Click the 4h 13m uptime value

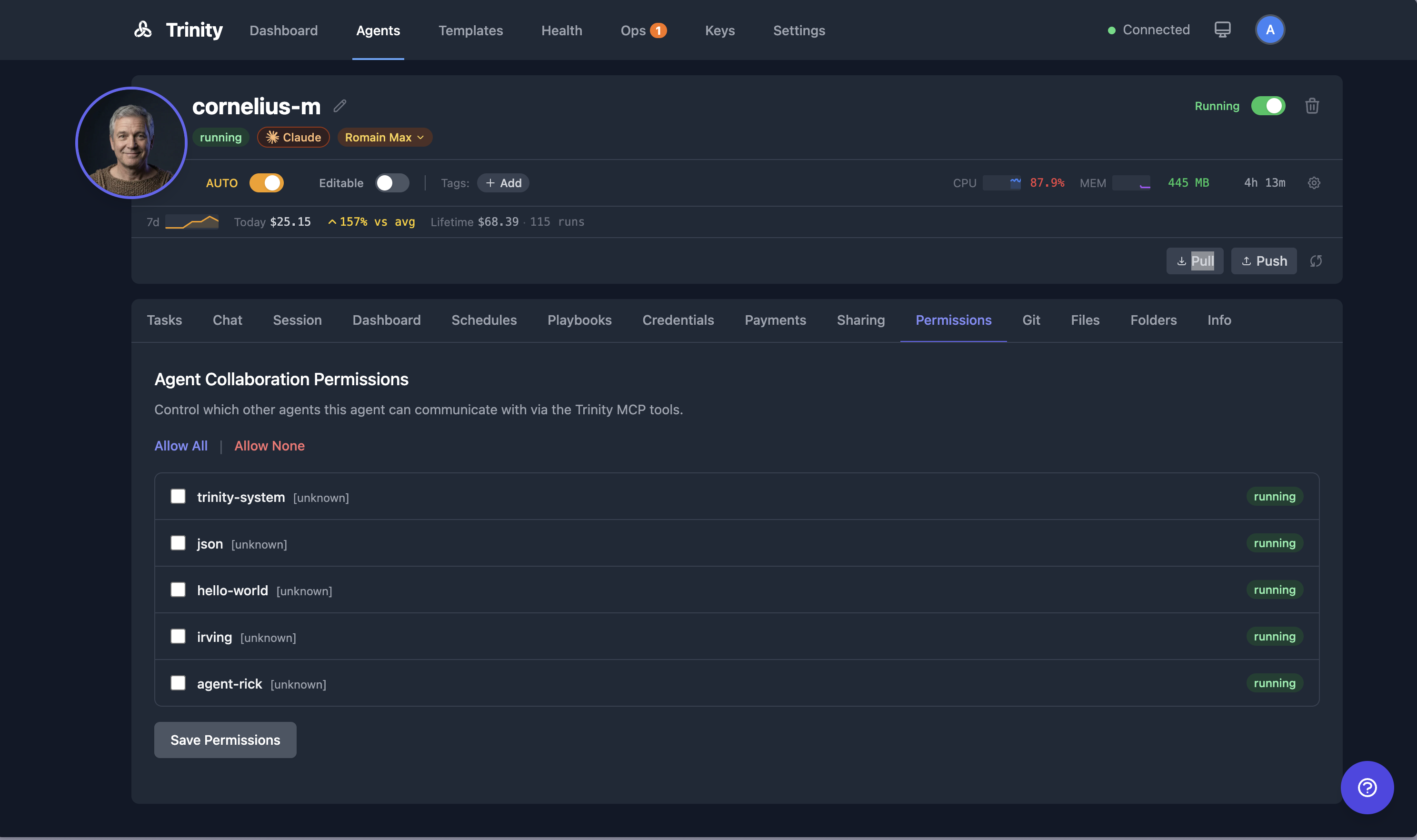tap(1264, 183)
